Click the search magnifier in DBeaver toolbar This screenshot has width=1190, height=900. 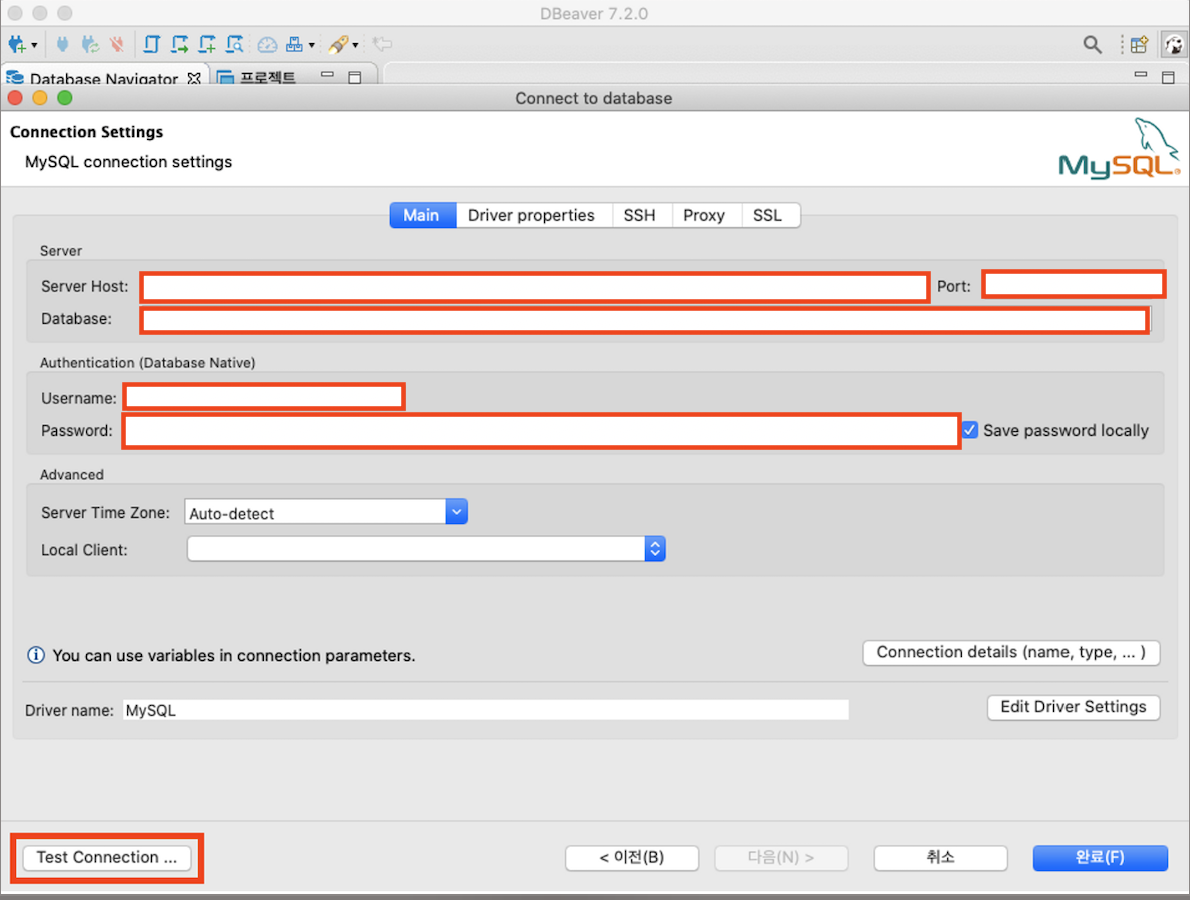click(x=1092, y=45)
